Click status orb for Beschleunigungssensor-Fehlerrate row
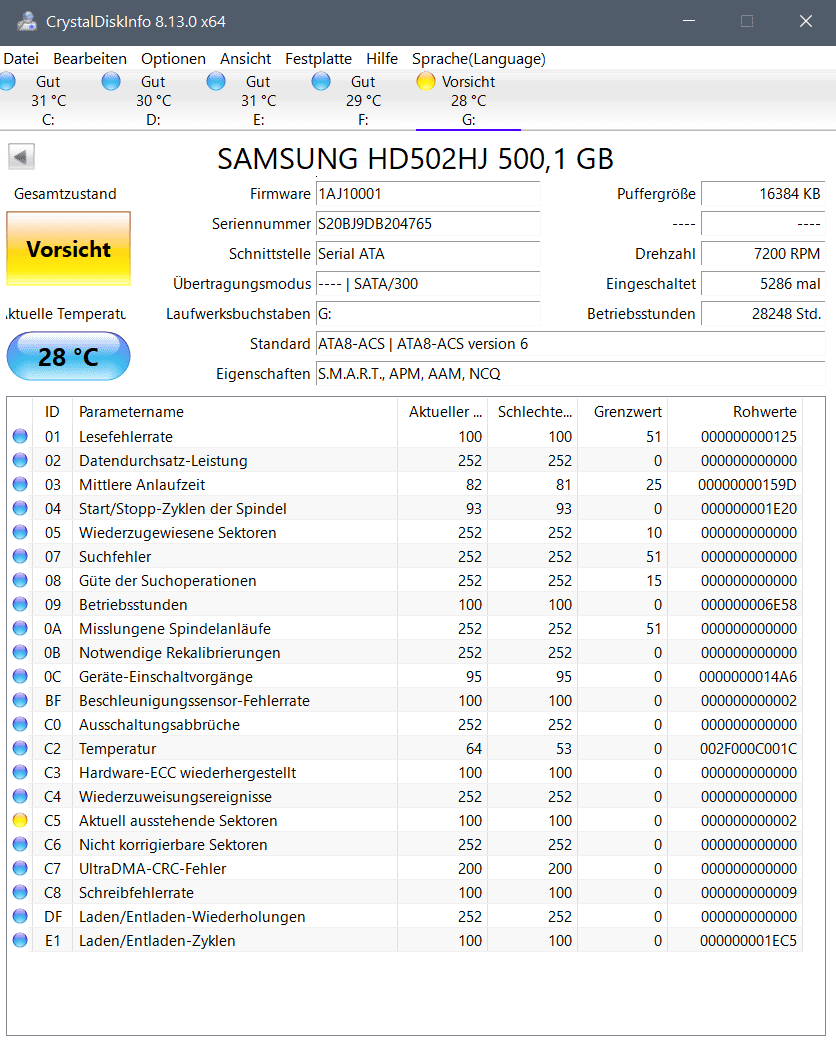This screenshot has width=836, height=1043. (20, 700)
